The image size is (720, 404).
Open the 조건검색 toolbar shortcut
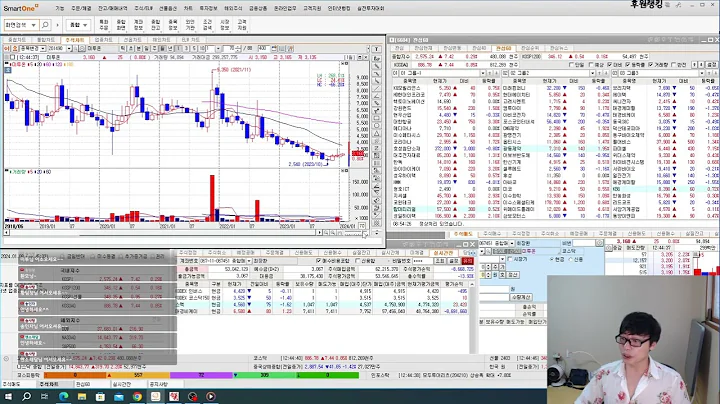click(208, 25)
